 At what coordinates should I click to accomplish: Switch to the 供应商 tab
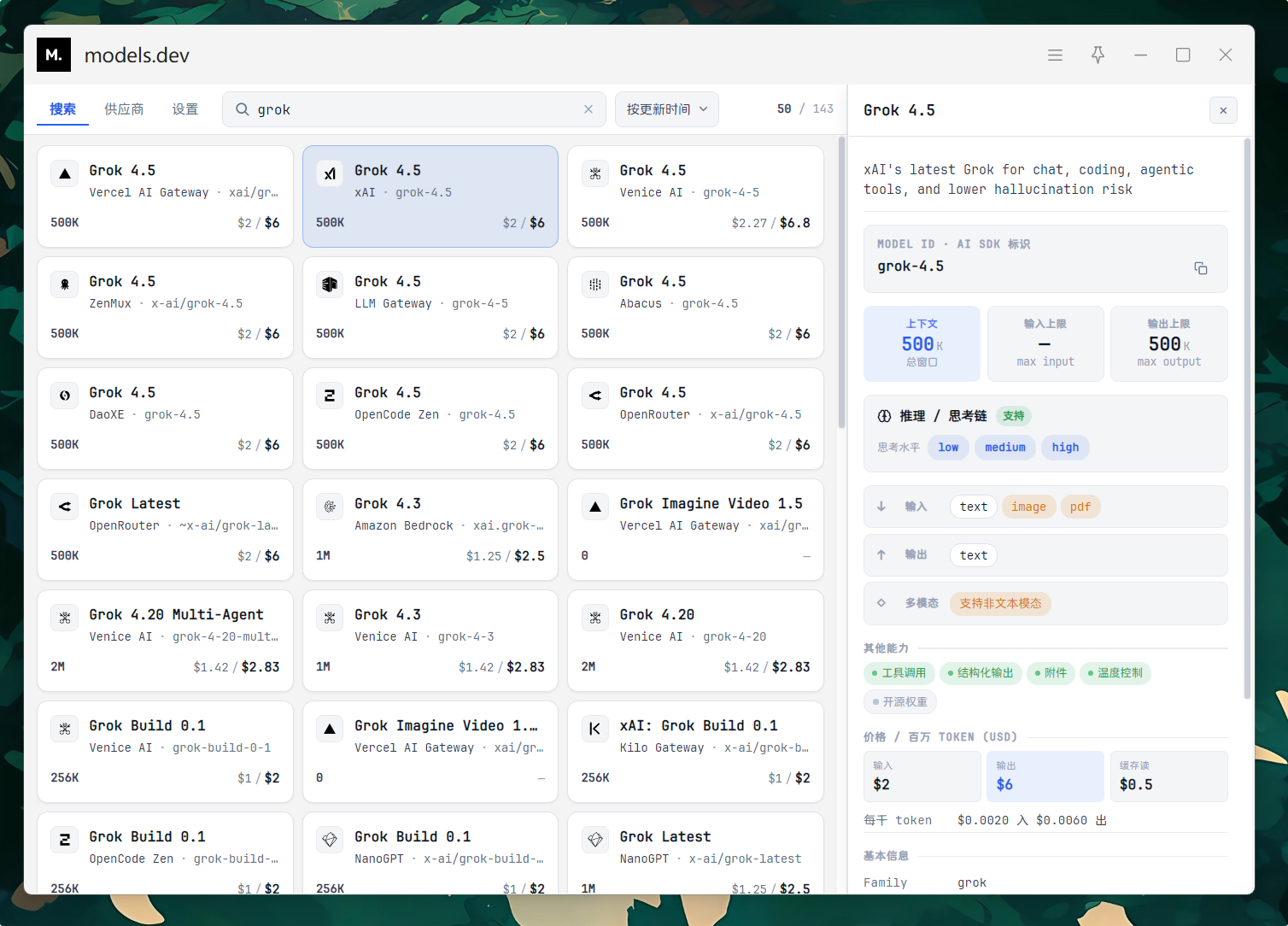[124, 109]
